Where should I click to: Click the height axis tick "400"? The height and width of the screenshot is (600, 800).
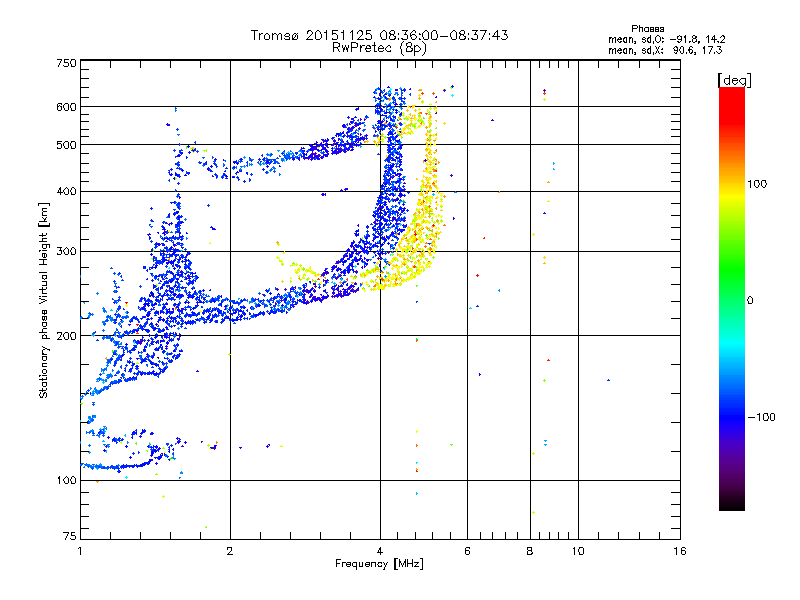coord(66,191)
